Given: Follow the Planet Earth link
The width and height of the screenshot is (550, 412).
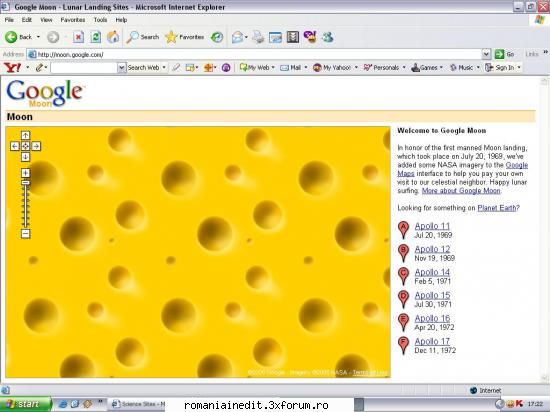Looking at the screenshot, I should (497, 208).
